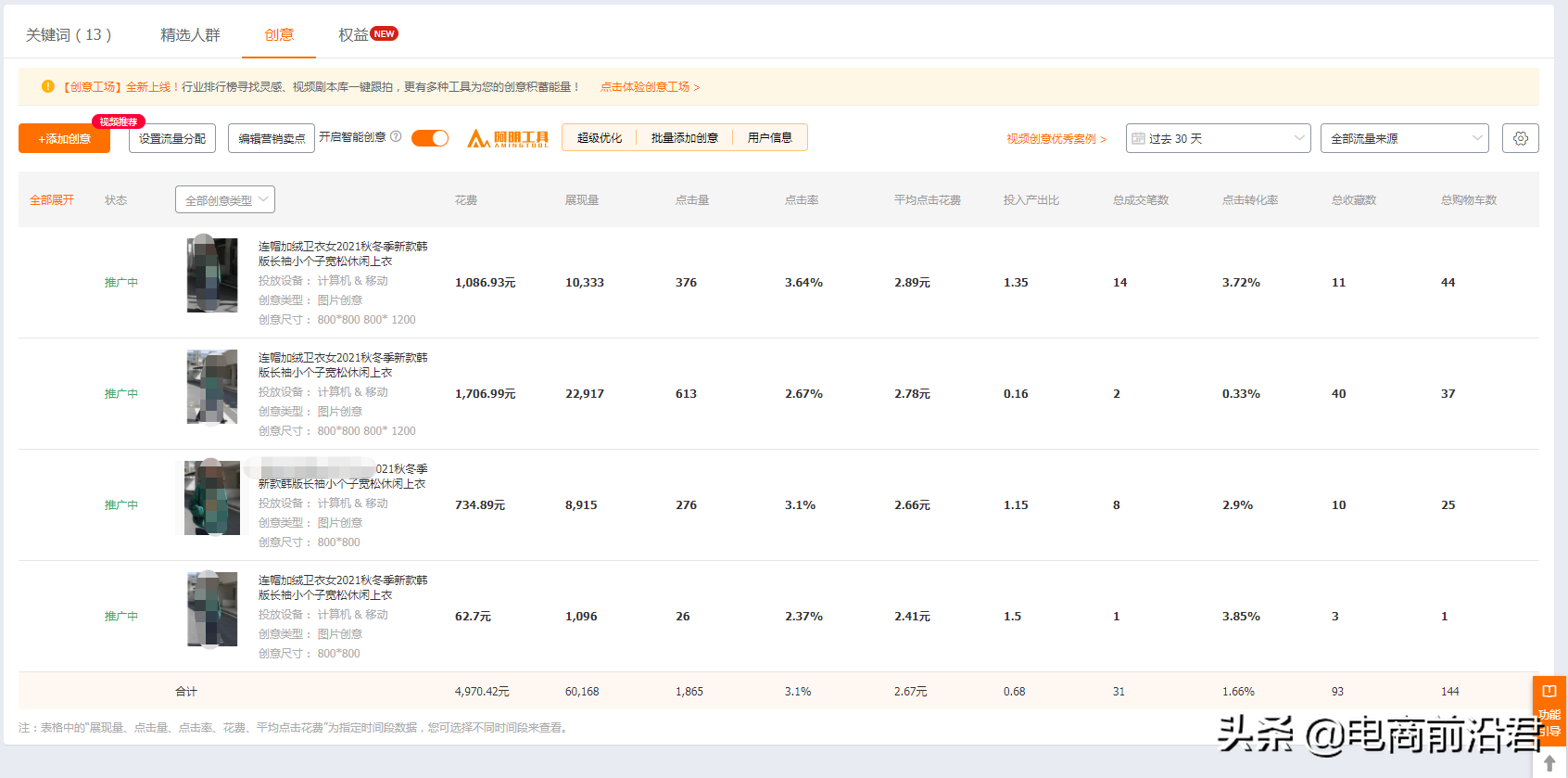Click the 花费 column header
Image resolution: width=1568 pixels, height=778 pixels.
pos(466,199)
